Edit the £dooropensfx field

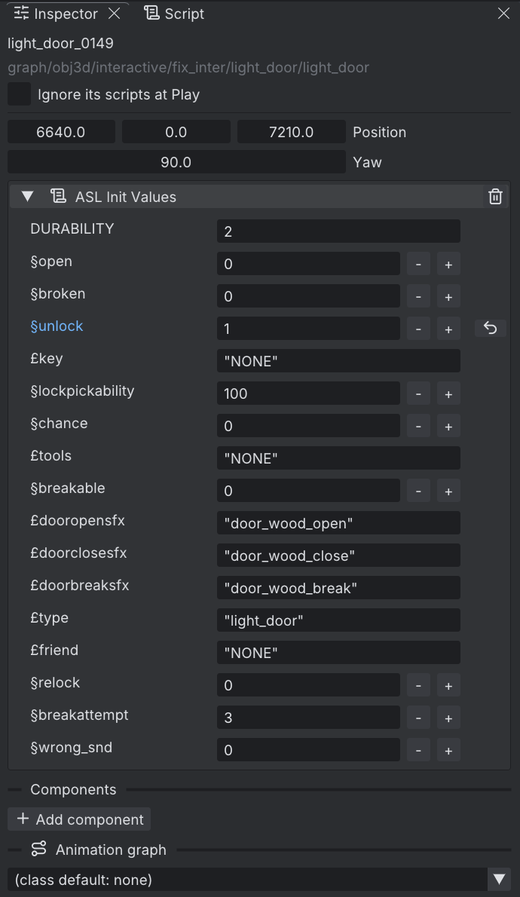[x=339, y=523]
